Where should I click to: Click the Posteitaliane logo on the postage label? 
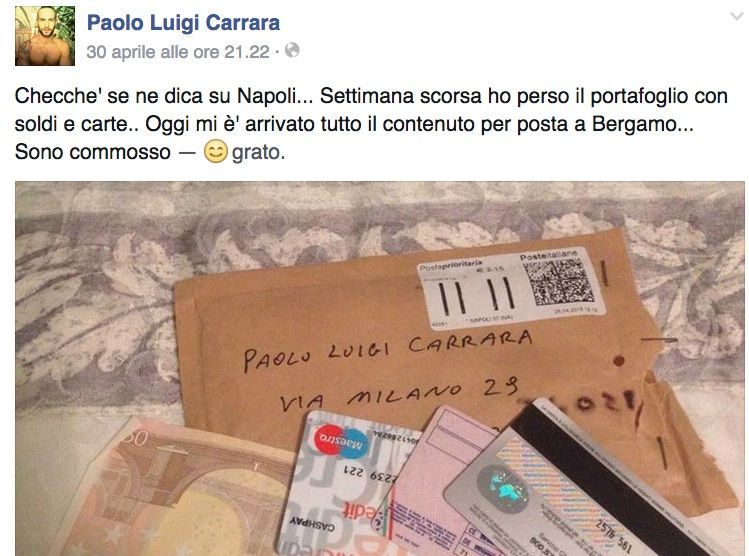(x=548, y=256)
